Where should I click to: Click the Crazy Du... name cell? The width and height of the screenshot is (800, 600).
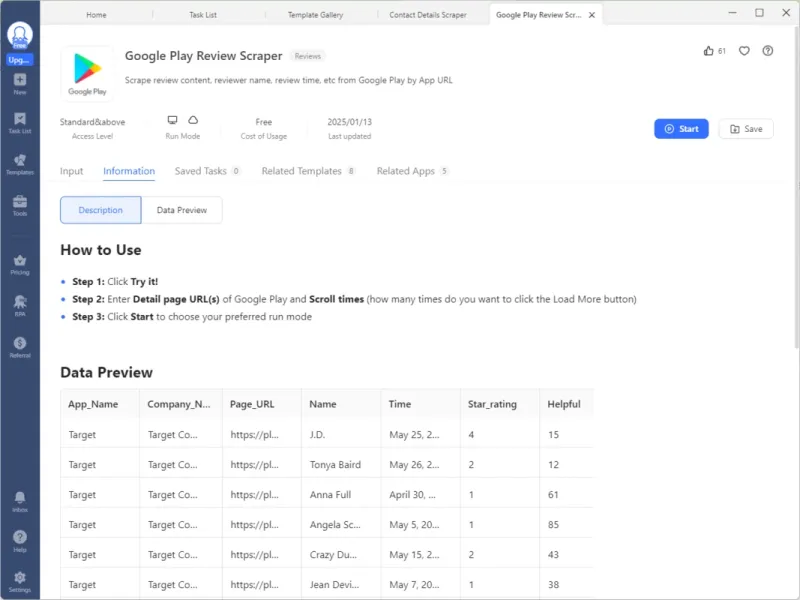(341, 555)
